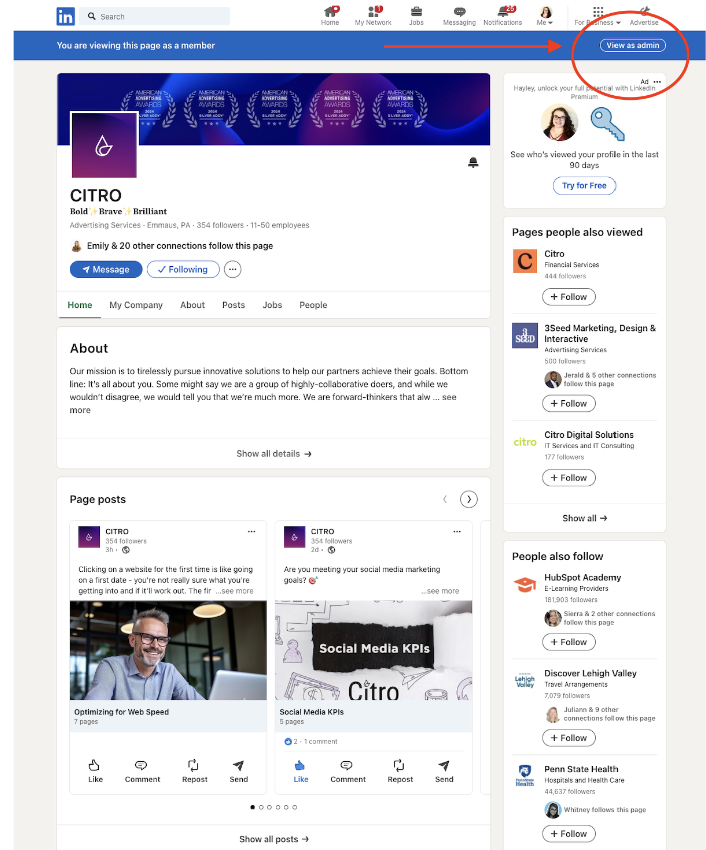Viewport: 706px width, 850px height.
Task: Like the Optimizing for Web Speed post
Action: coord(95,771)
